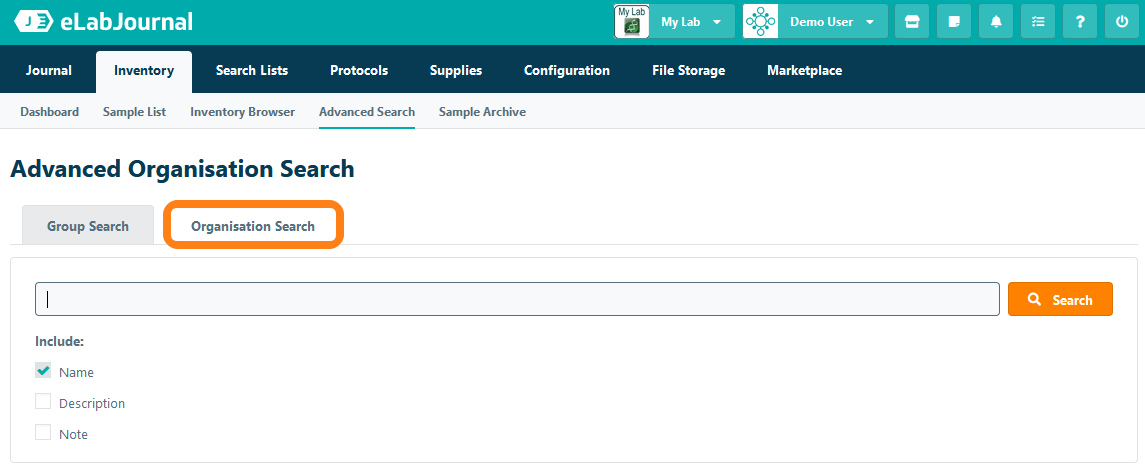Go to the Inventory Browser link
Screen dimensions: 1145x471
242,112
